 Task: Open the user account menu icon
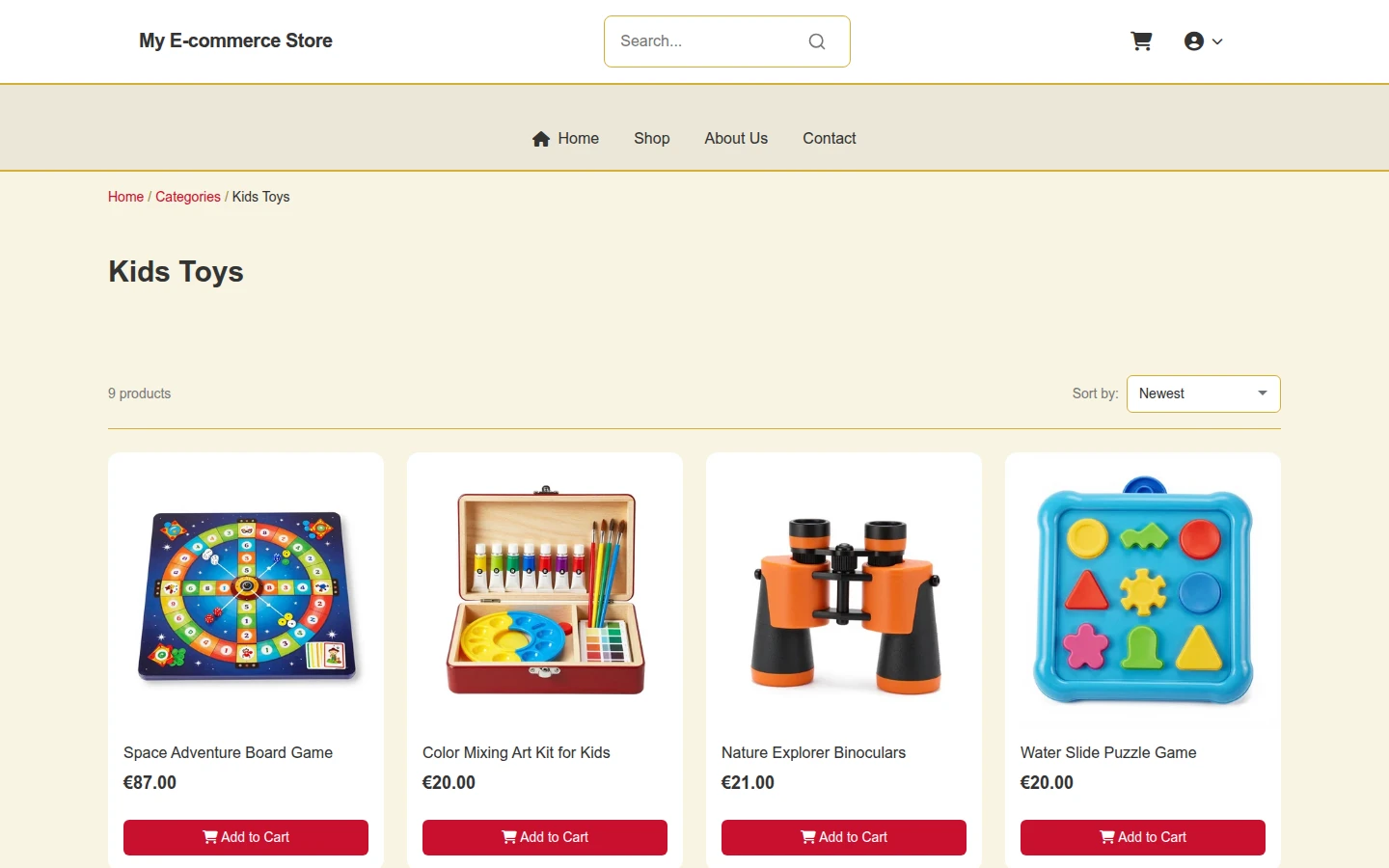(1194, 41)
